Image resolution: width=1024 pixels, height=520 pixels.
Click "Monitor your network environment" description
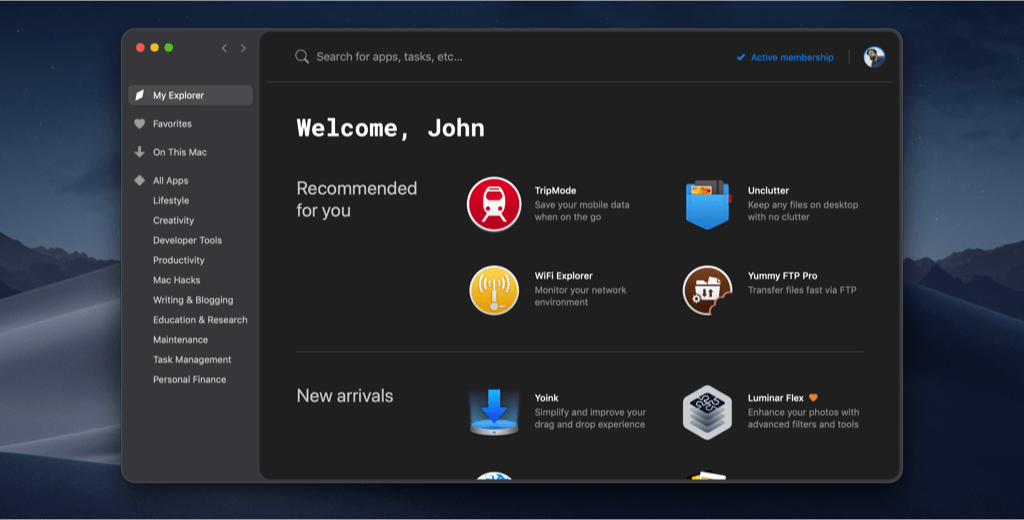click(580, 296)
